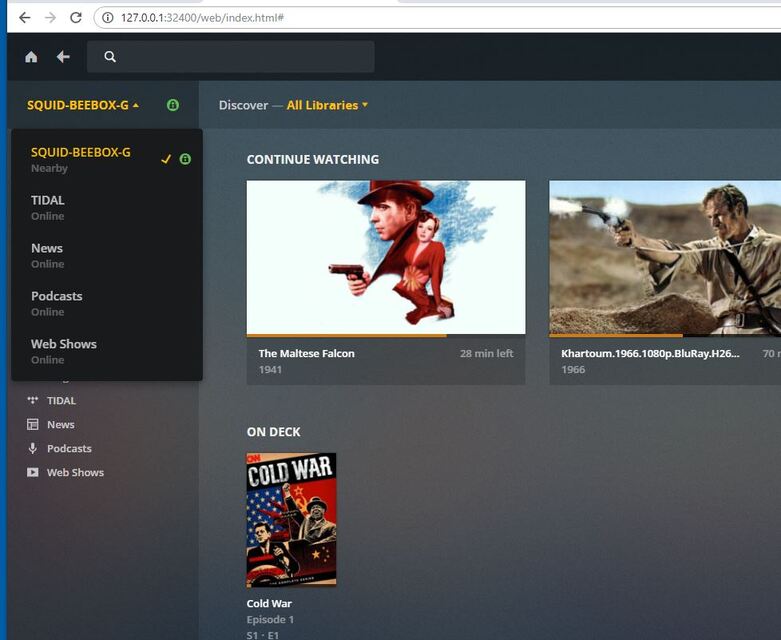Click the Khartoum progress bar
This screenshot has width=781, height=640.
pos(665,336)
